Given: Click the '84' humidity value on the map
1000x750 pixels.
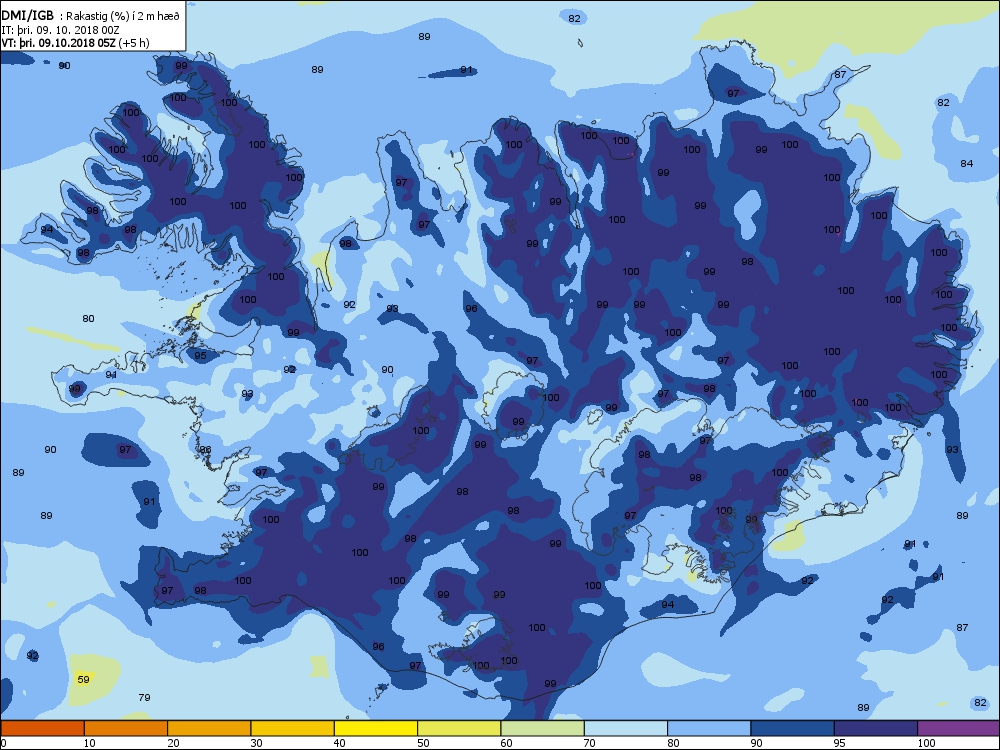Looking at the screenshot, I should 967,163.
